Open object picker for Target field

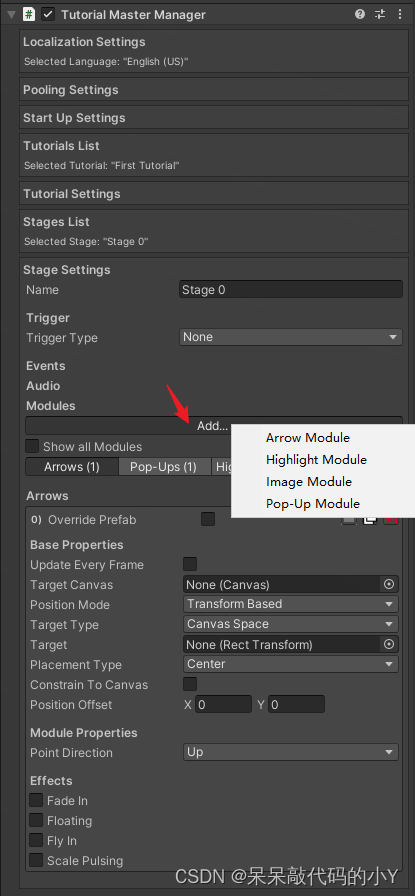click(x=389, y=644)
